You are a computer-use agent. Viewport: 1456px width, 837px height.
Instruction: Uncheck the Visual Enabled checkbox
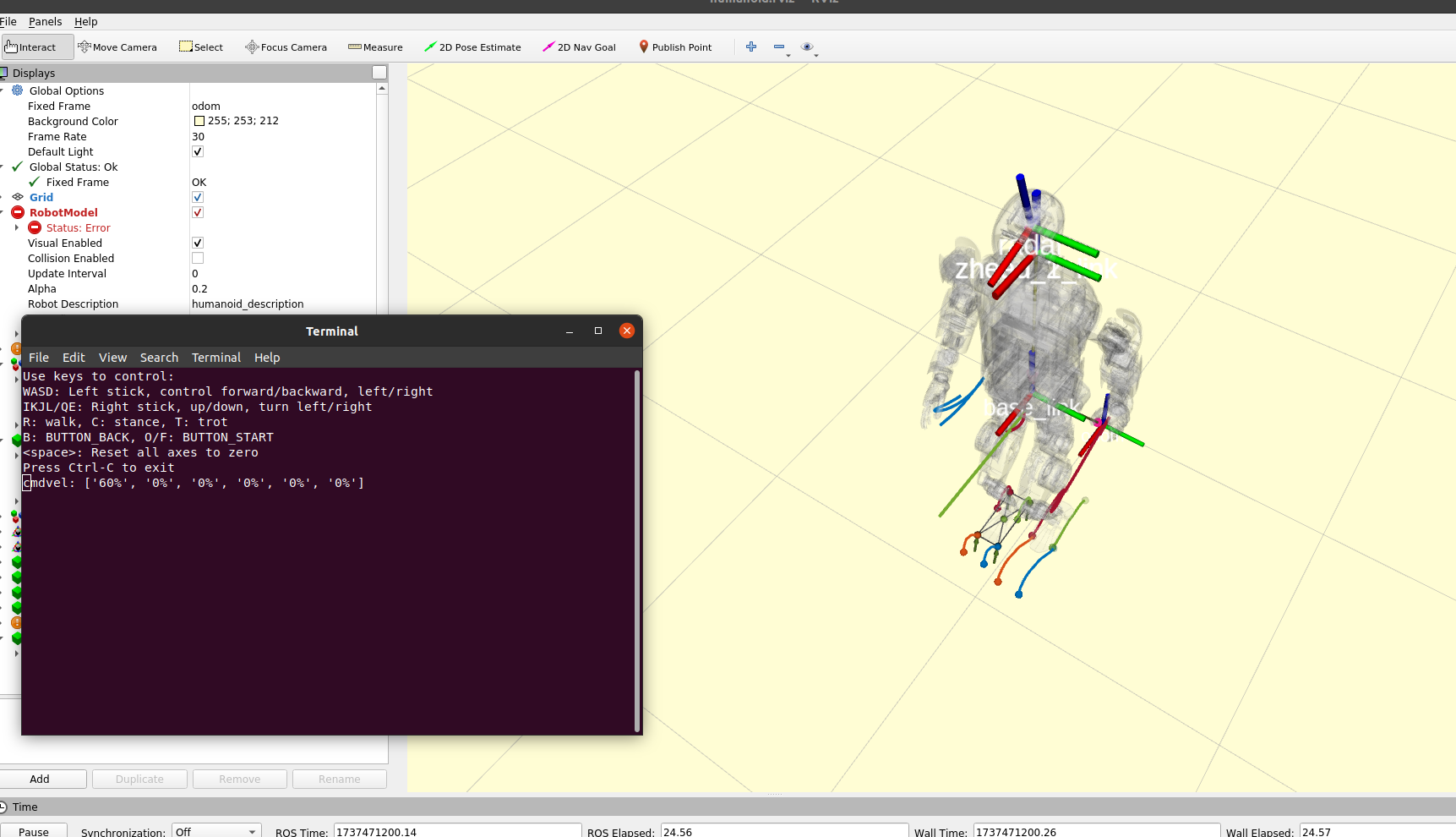(x=198, y=243)
